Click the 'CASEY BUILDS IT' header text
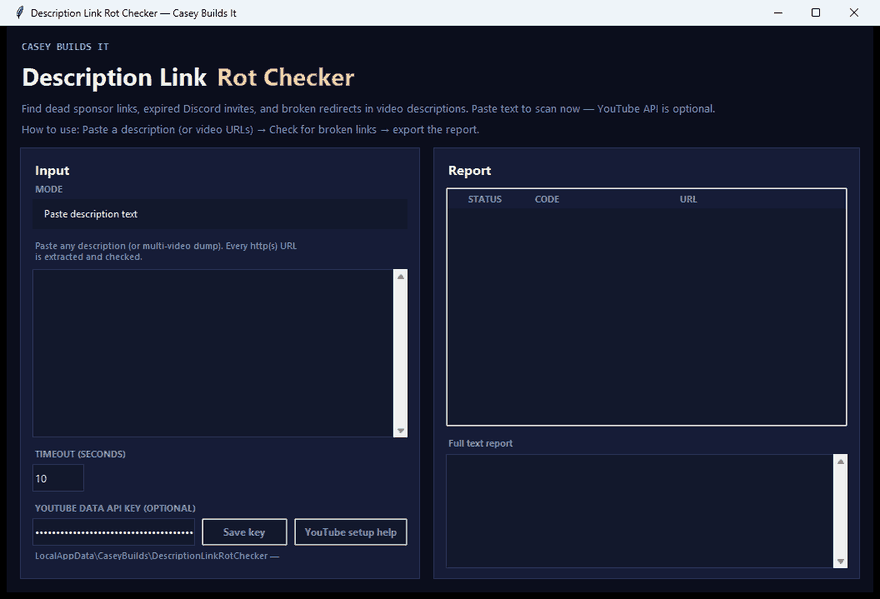The image size is (880, 599). tap(65, 47)
